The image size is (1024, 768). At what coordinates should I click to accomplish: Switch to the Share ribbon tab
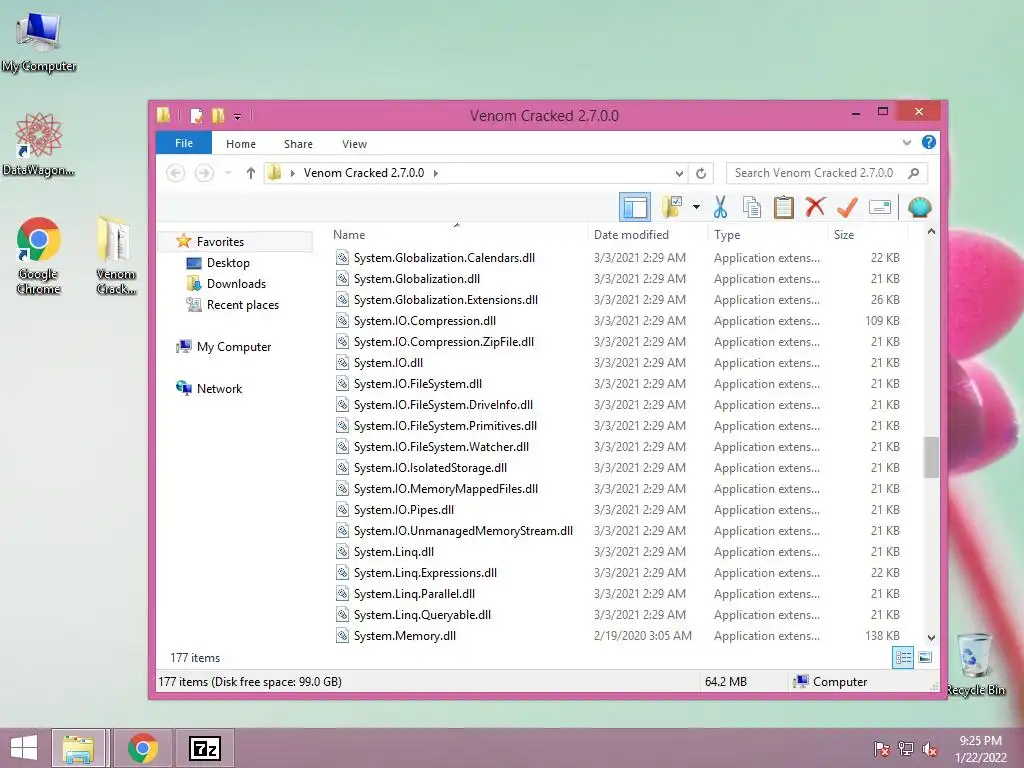[x=298, y=144]
